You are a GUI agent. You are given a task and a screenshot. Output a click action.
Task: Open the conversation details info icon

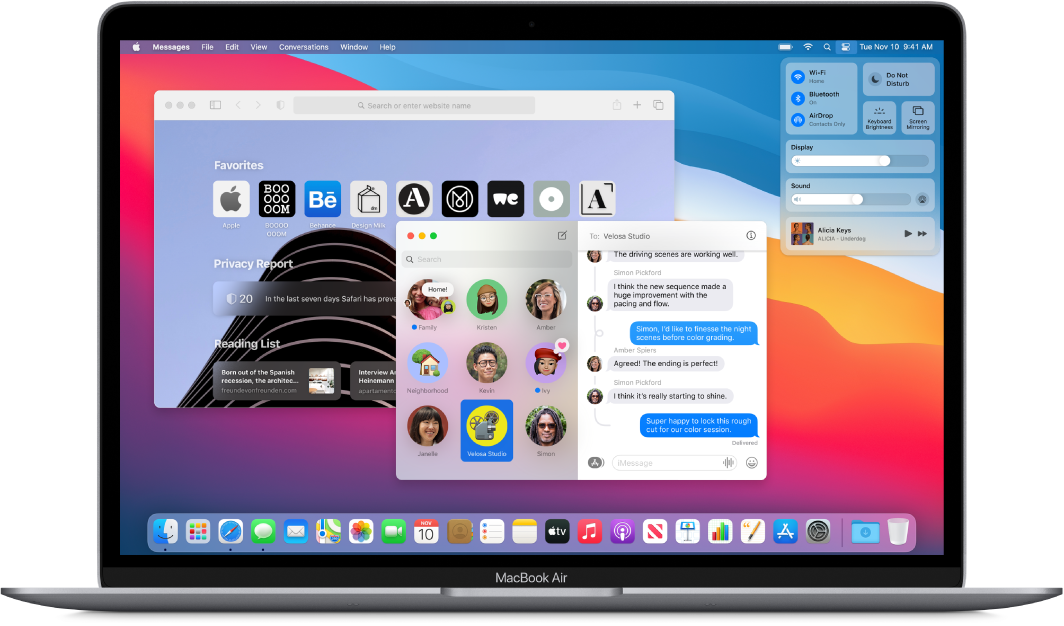coord(751,236)
